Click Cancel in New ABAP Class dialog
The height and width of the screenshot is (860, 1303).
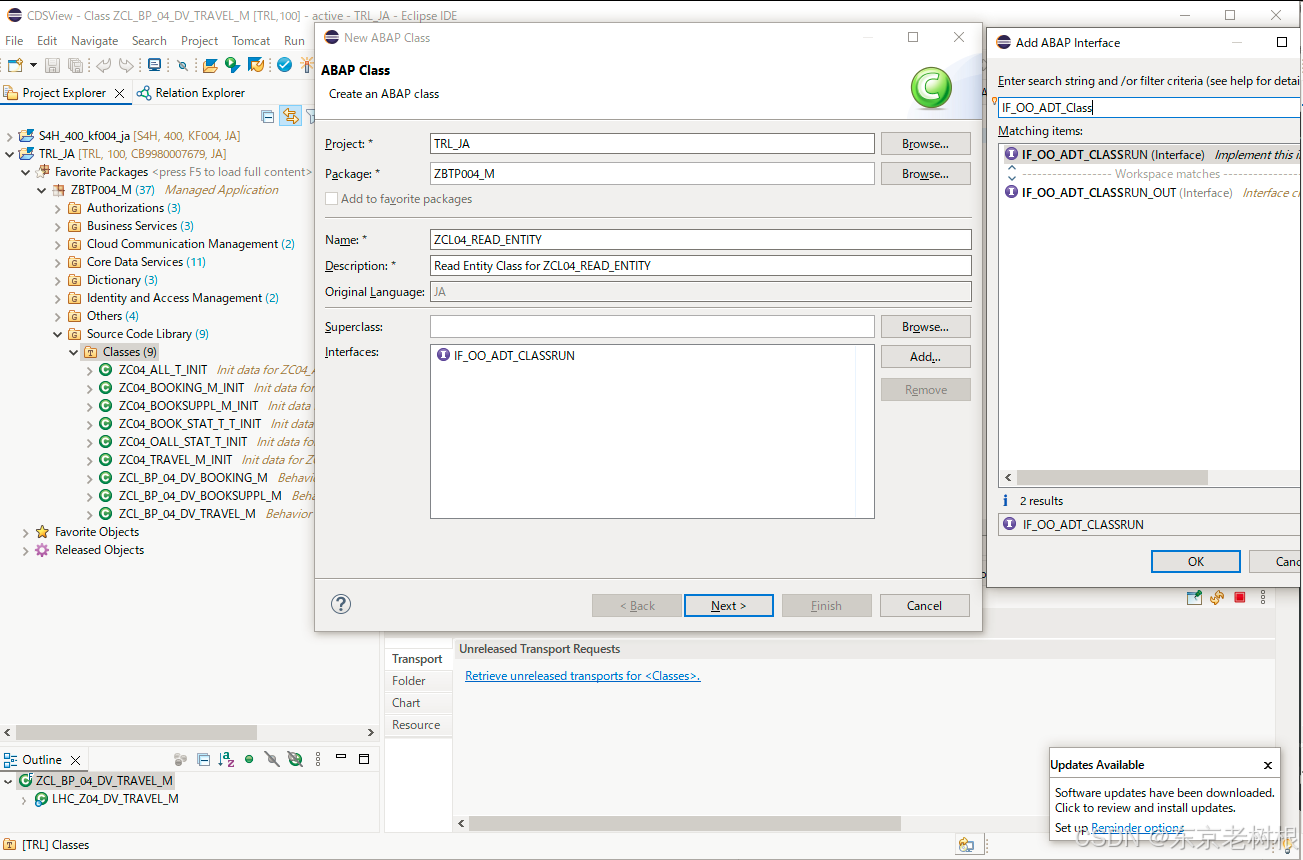click(x=925, y=606)
